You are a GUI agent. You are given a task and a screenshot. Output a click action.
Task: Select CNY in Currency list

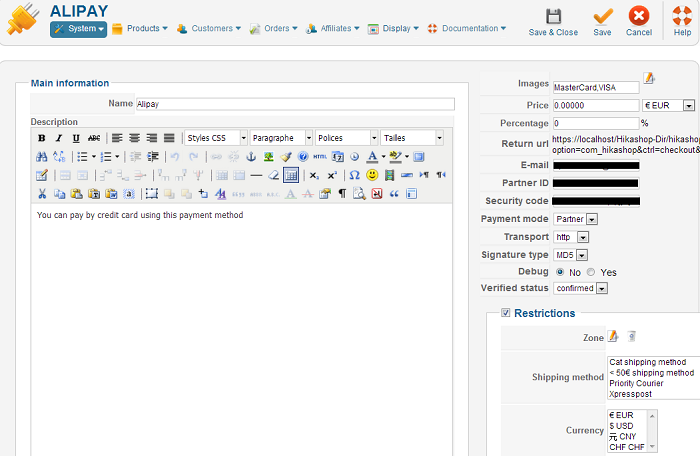pos(623,436)
